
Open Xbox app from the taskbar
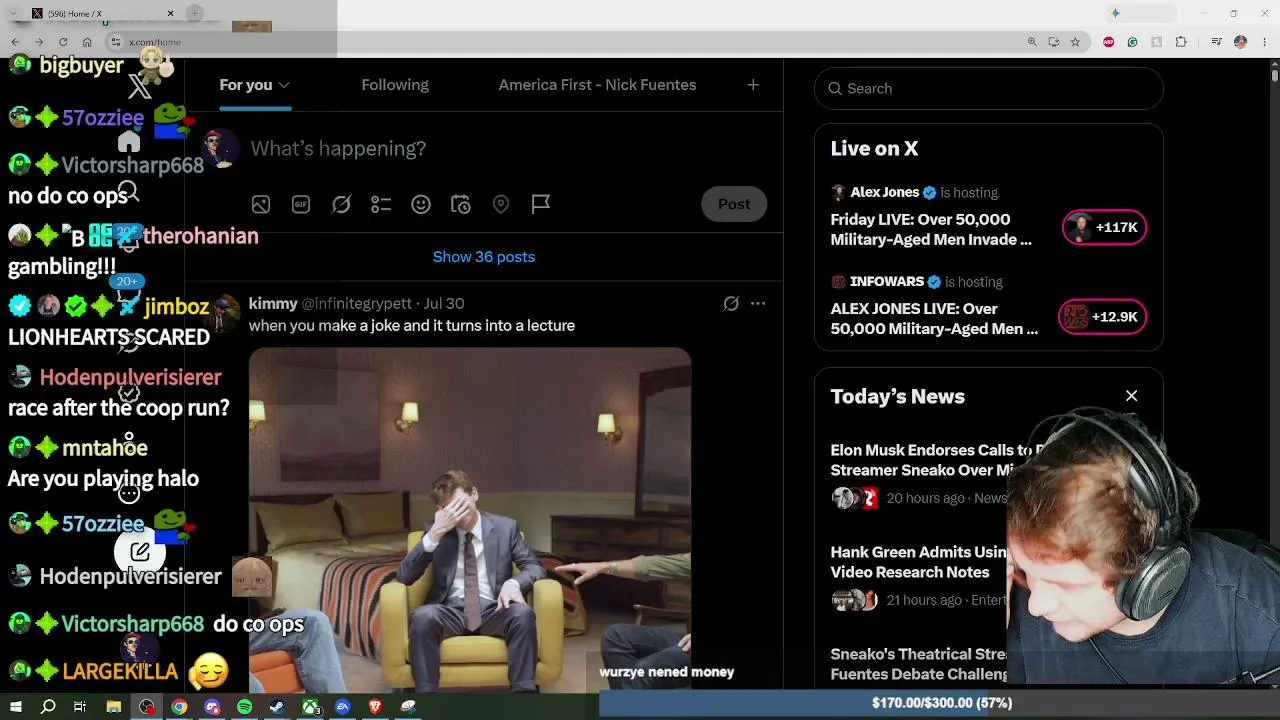coord(311,707)
